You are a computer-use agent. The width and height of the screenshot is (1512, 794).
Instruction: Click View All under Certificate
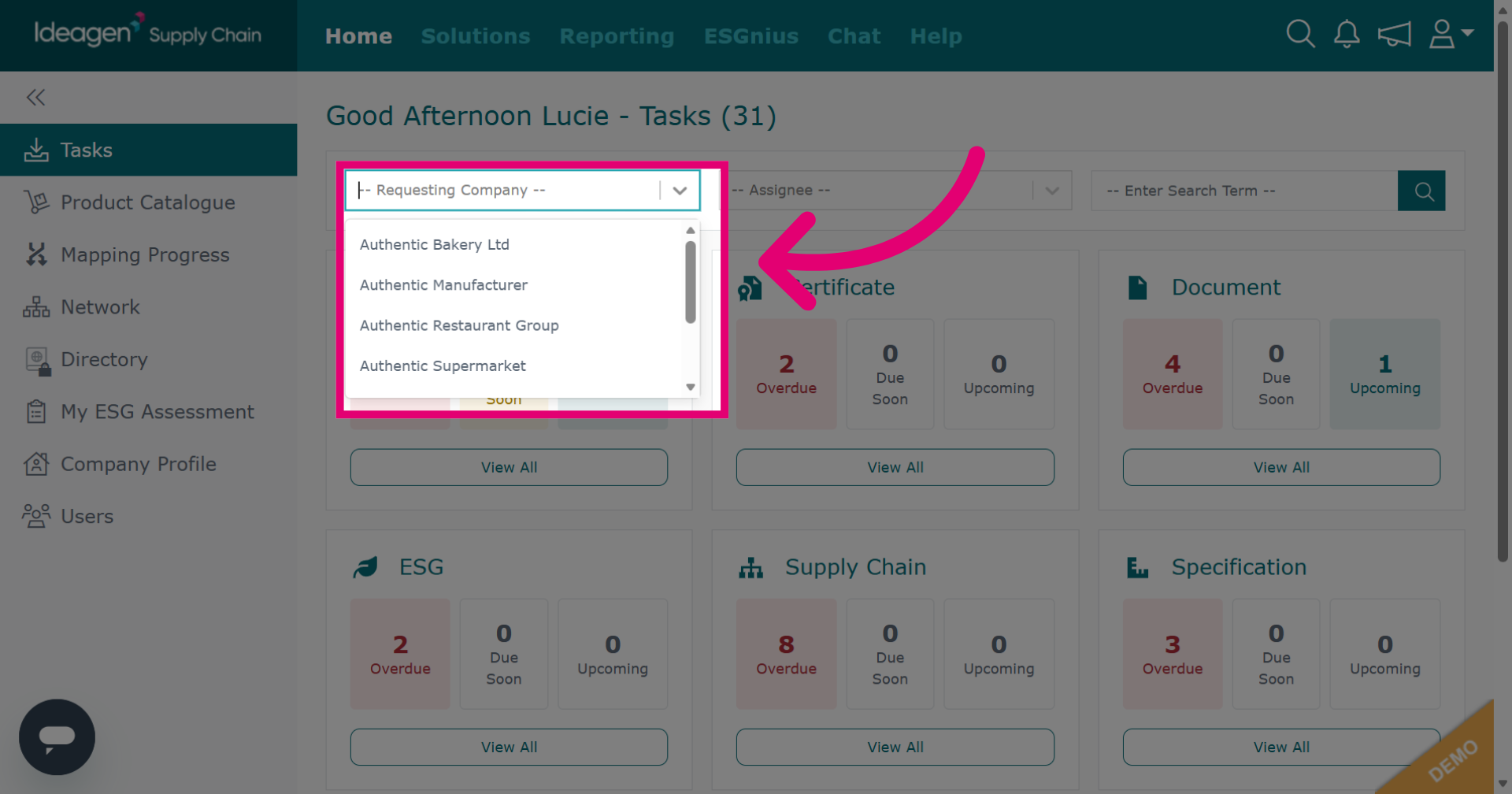(895, 467)
